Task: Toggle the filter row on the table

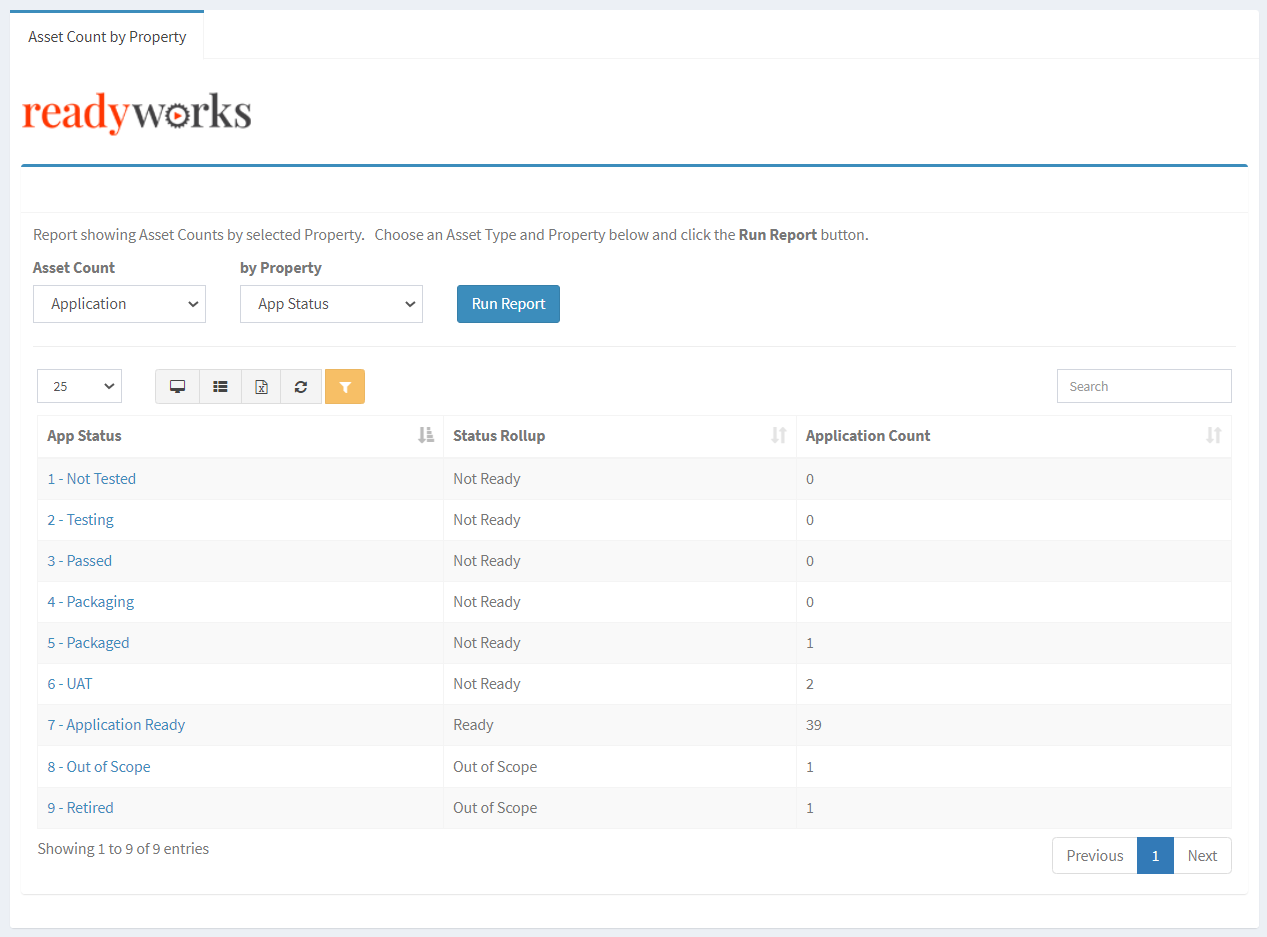Action: point(344,386)
